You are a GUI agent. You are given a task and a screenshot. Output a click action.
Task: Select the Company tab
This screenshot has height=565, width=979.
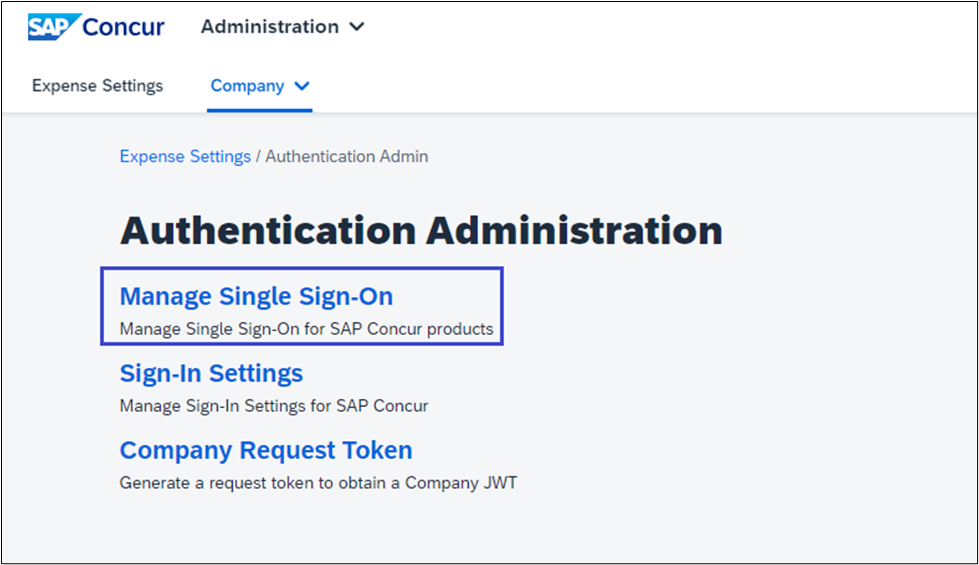point(247,86)
